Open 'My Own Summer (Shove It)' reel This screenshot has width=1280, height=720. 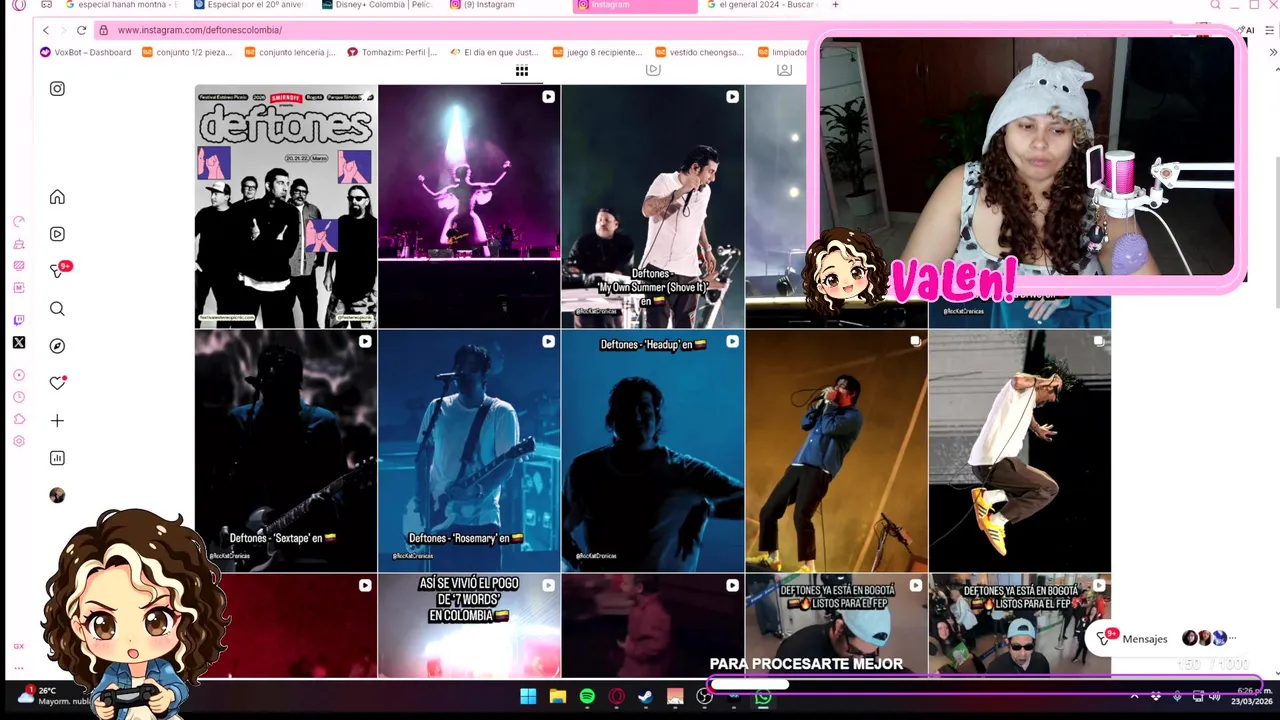[x=653, y=207]
